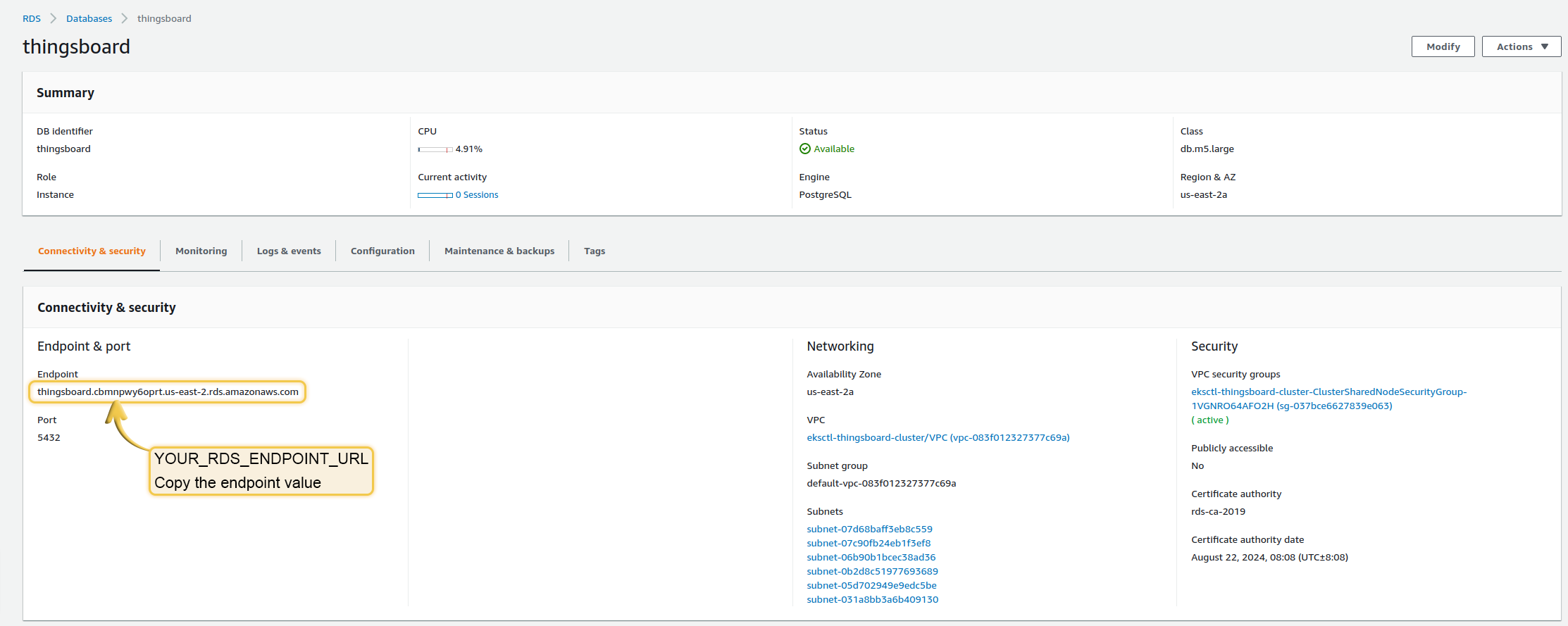Image resolution: width=1568 pixels, height=626 pixels.
Task: Click the port value 5432
Action: pos(49,437)
